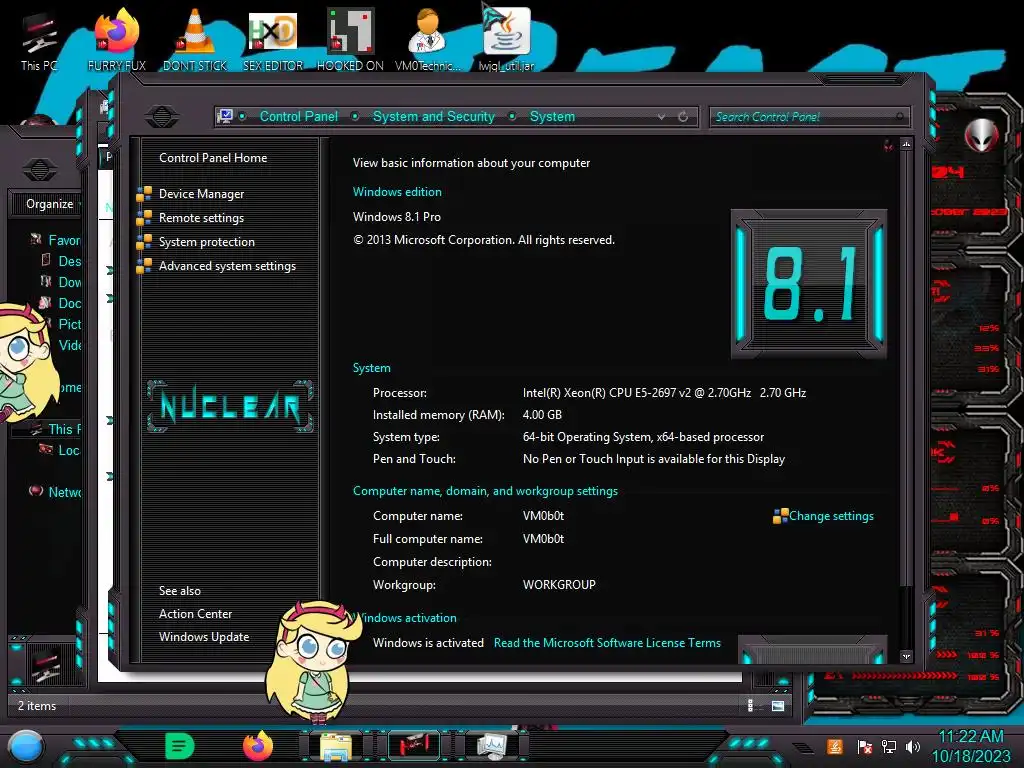Click the network tray icon
The width and height of the screenshot is (1024, 768).
click(889, 746)
